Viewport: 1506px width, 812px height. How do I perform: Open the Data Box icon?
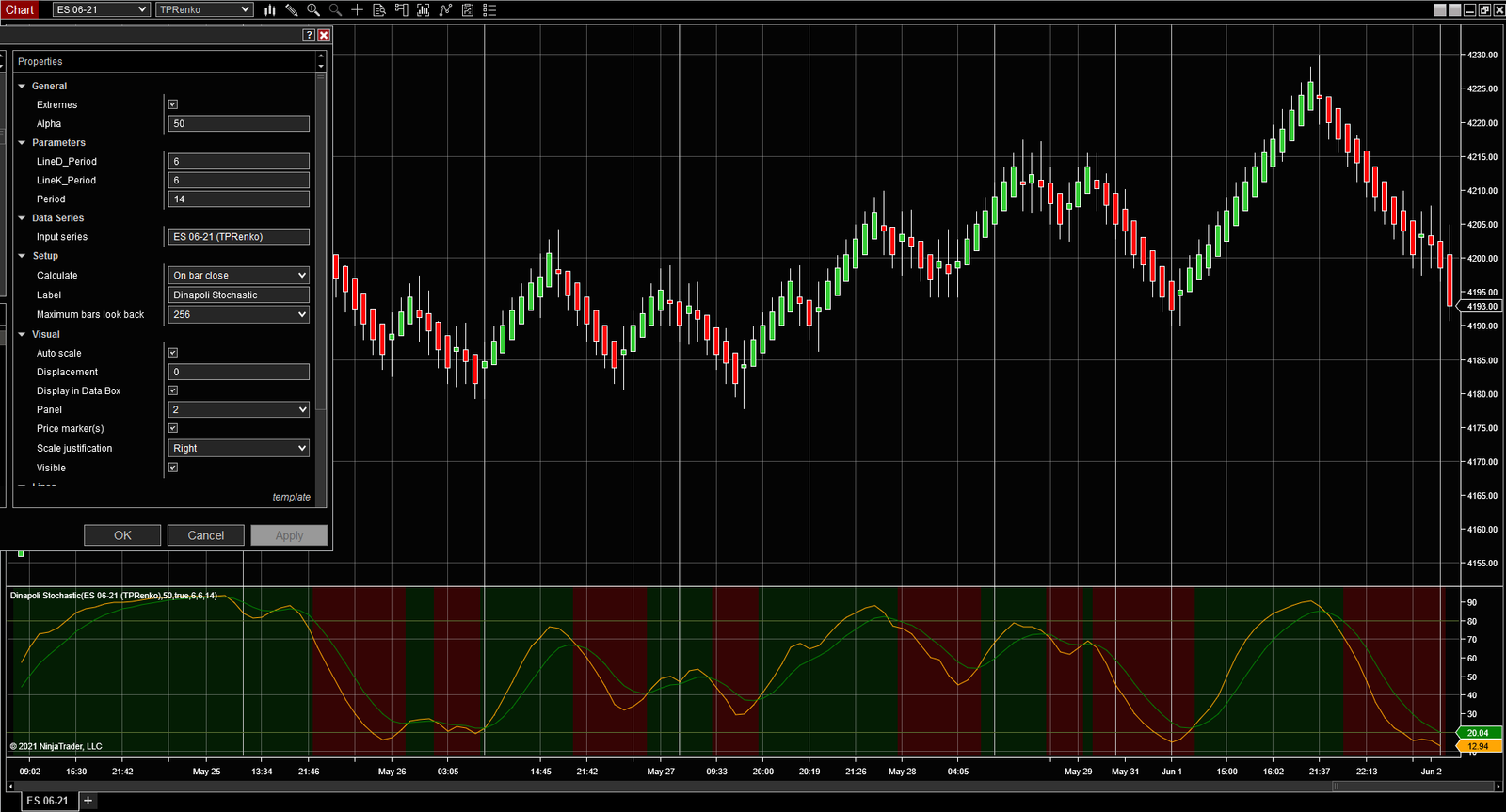coord(379,10)
